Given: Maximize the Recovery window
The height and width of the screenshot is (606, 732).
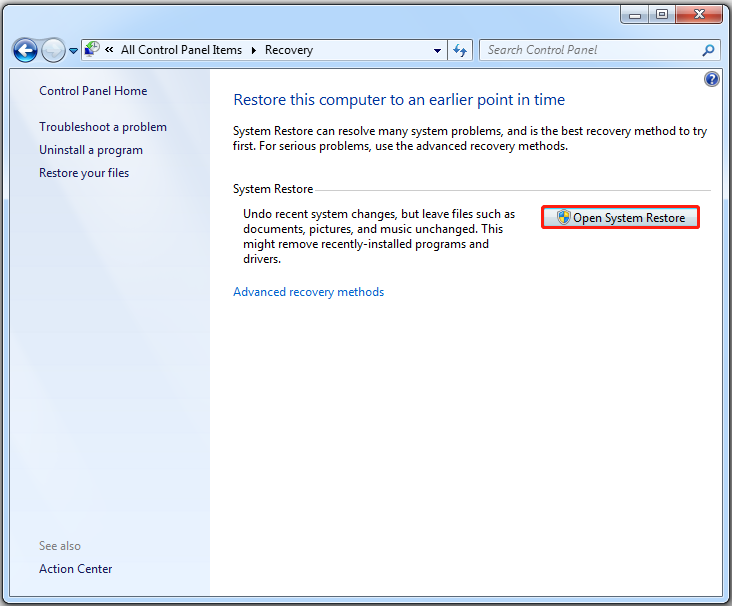Looking at the screenshot, I should pos(662,15).
